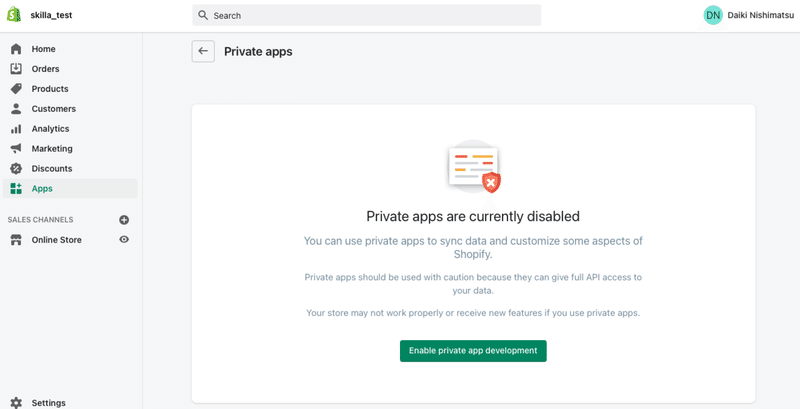Click the Discounts badge icon

16,169
